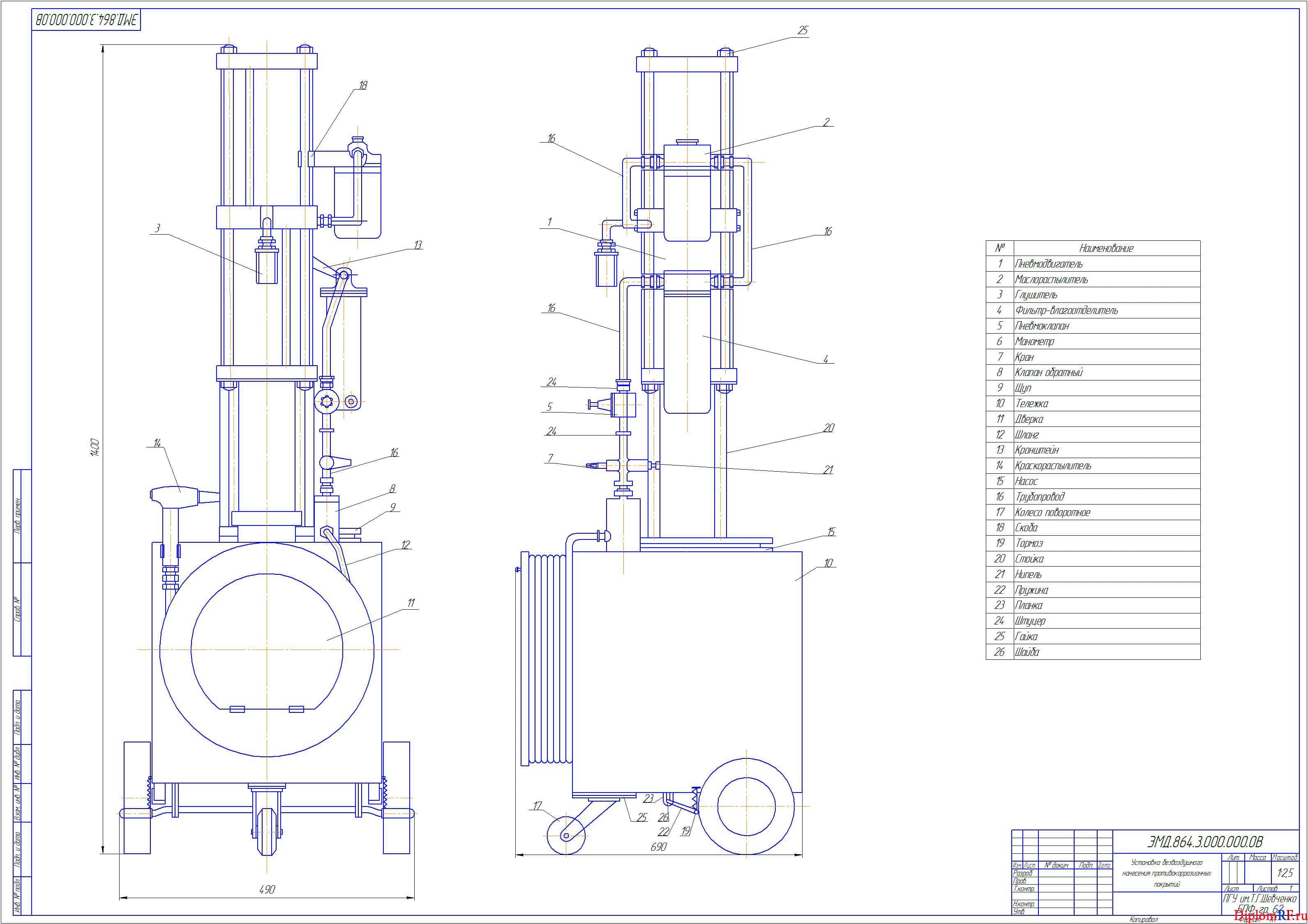Click 'Нипель' in the parts list
The width and height of the screenshot is (1308, 924).
pos(1093,574)
